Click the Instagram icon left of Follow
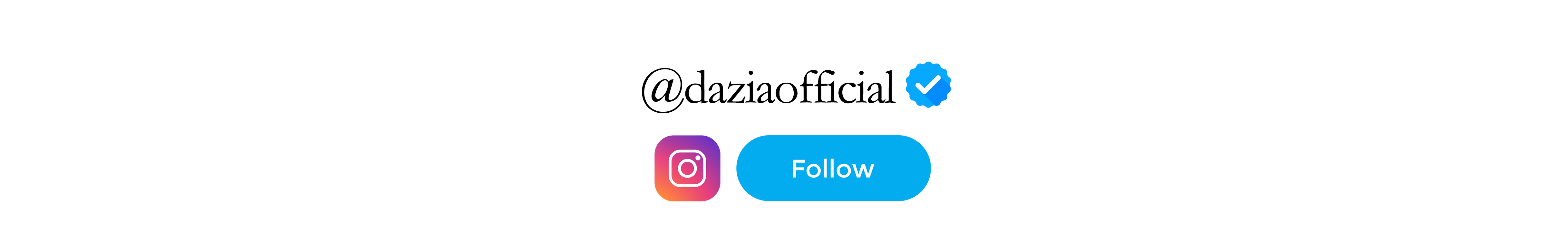Viewport: 1568px width, 236px height. (687, 168)
